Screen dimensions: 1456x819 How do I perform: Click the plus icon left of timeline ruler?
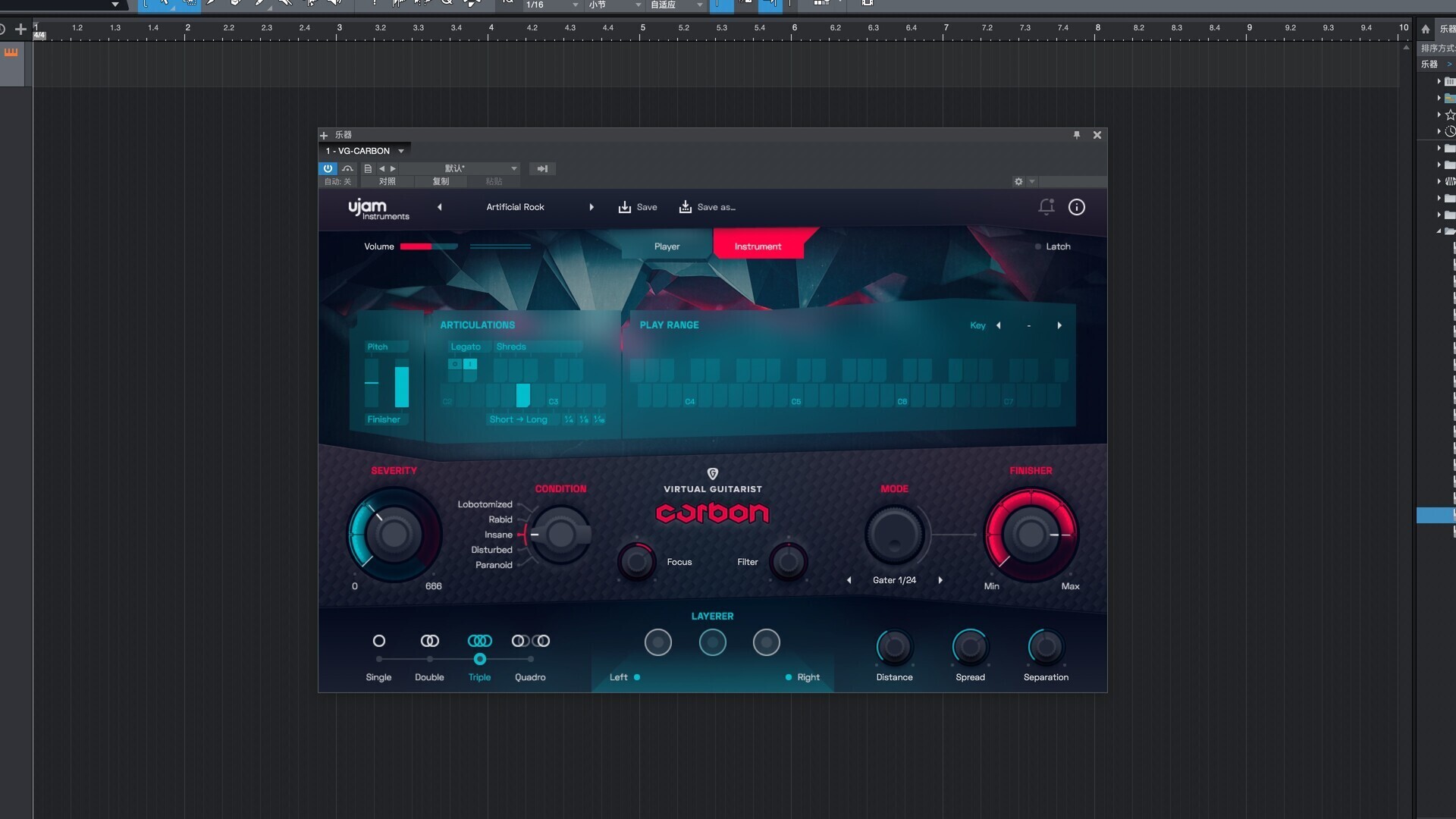pos(20,29)
